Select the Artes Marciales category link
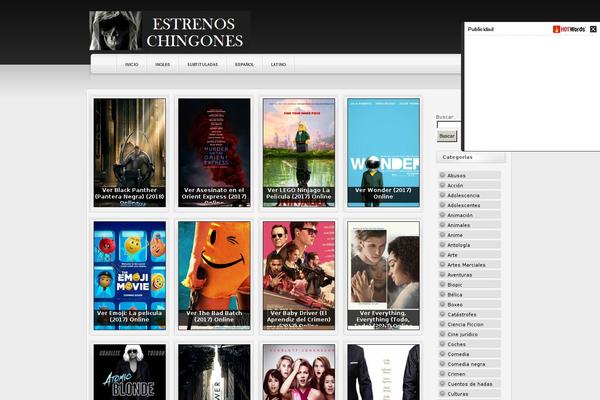The height and width of the screenshot is (400, 600). [466, 265]
